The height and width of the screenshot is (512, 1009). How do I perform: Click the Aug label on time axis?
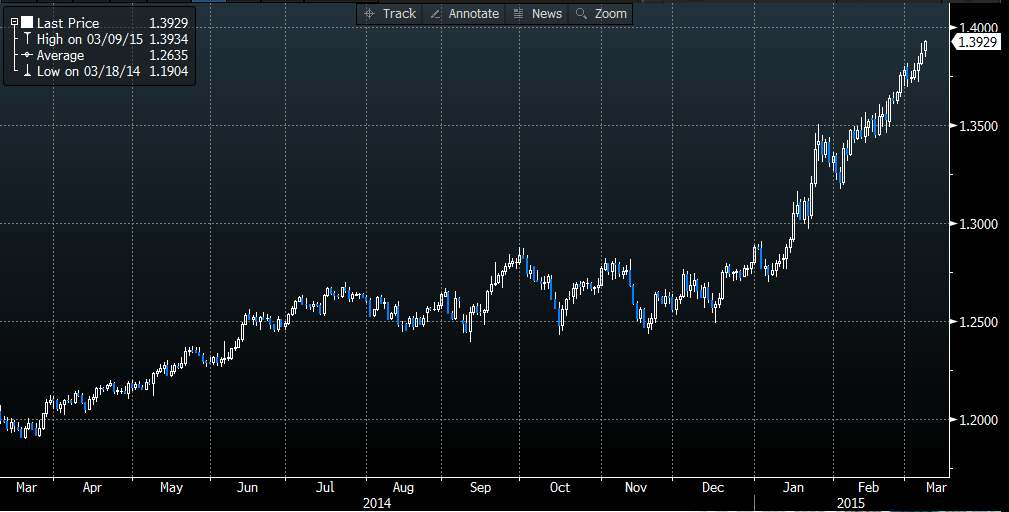[403, 488]
